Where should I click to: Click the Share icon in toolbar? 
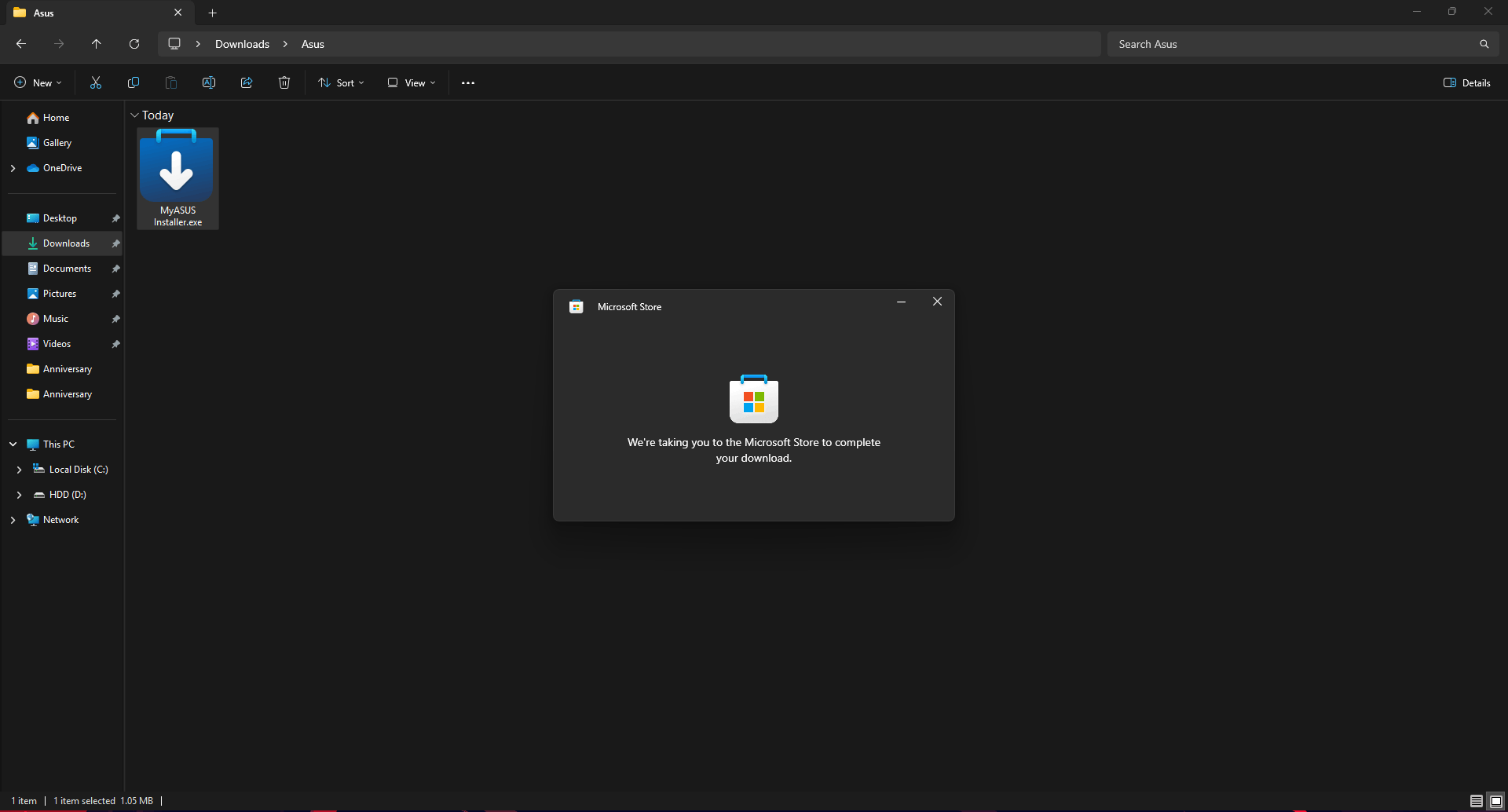coord(247,82)
